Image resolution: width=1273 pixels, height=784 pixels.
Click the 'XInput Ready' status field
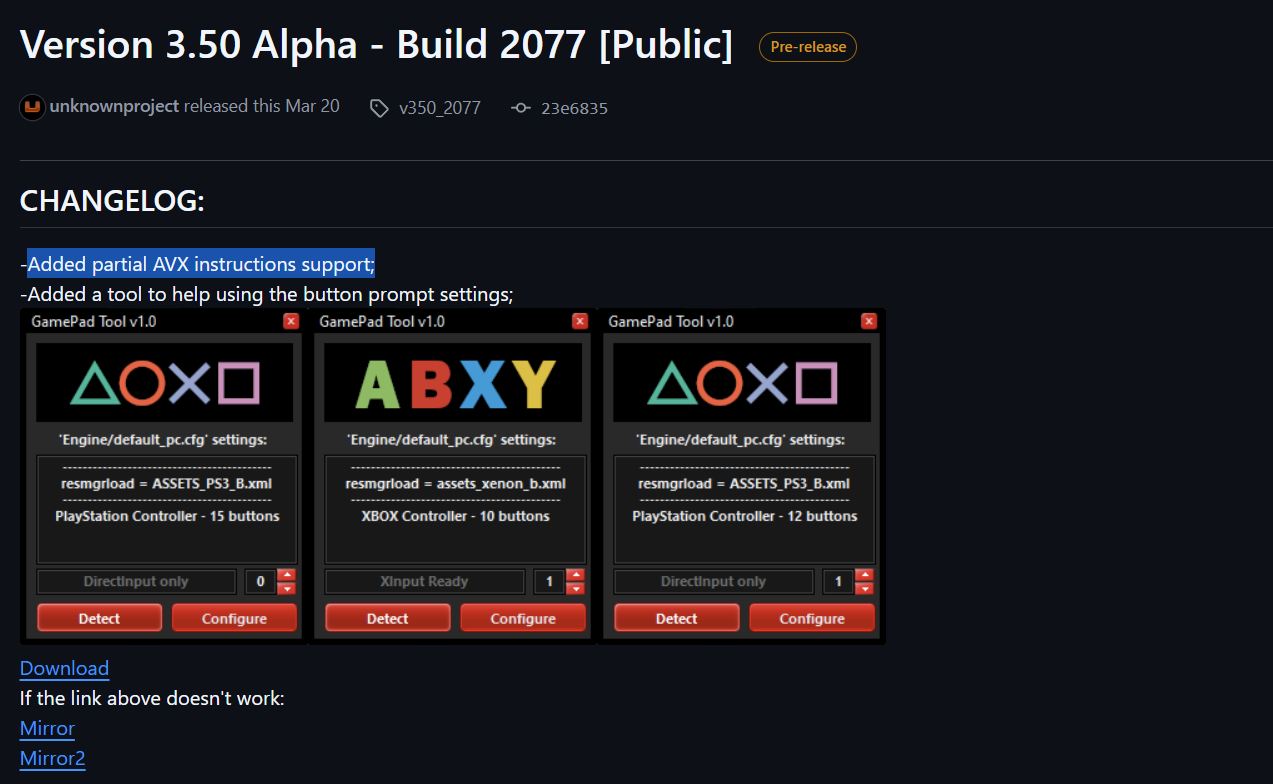coord(424,581)
